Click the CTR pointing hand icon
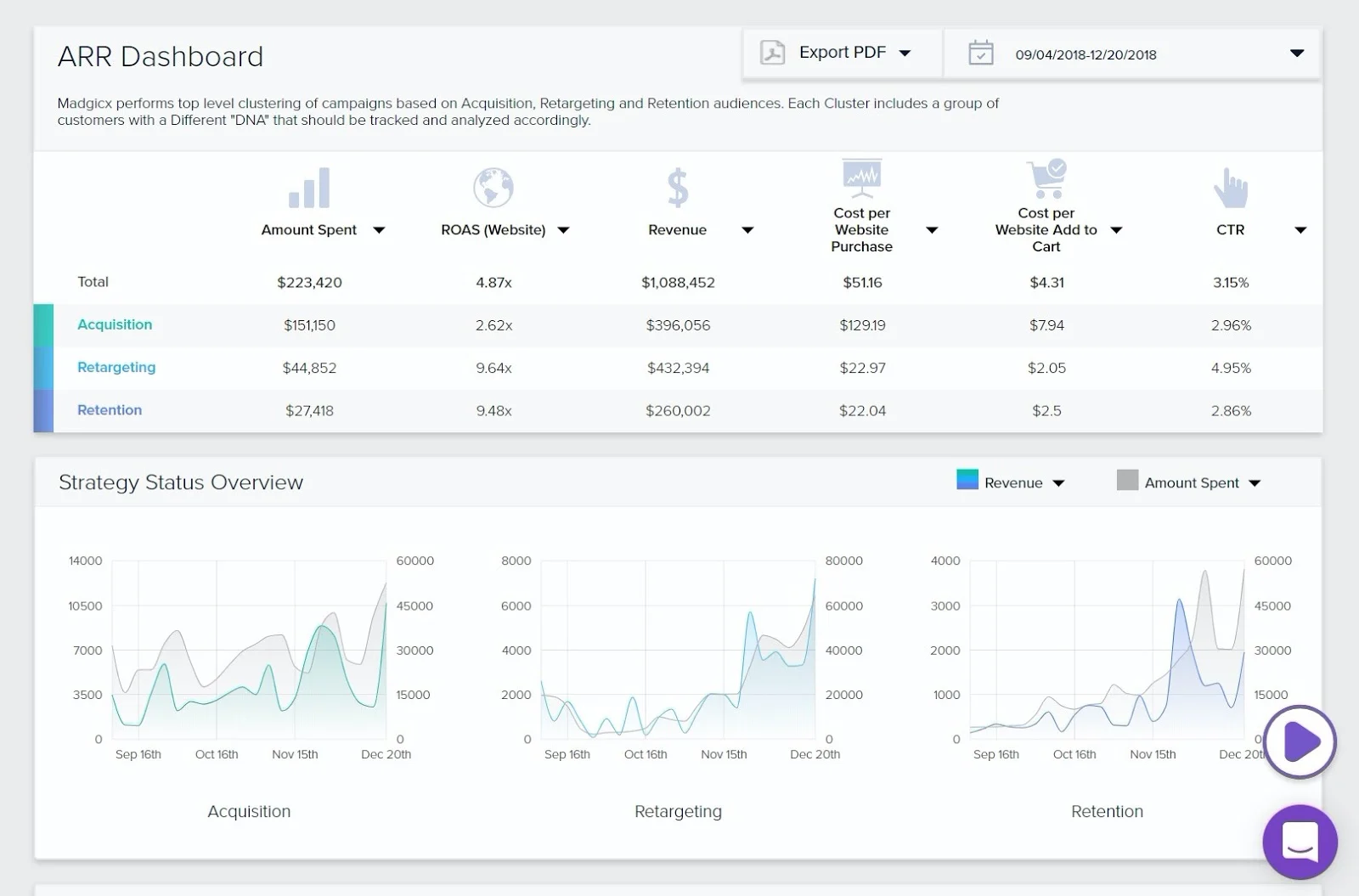 pos(1231,188)
